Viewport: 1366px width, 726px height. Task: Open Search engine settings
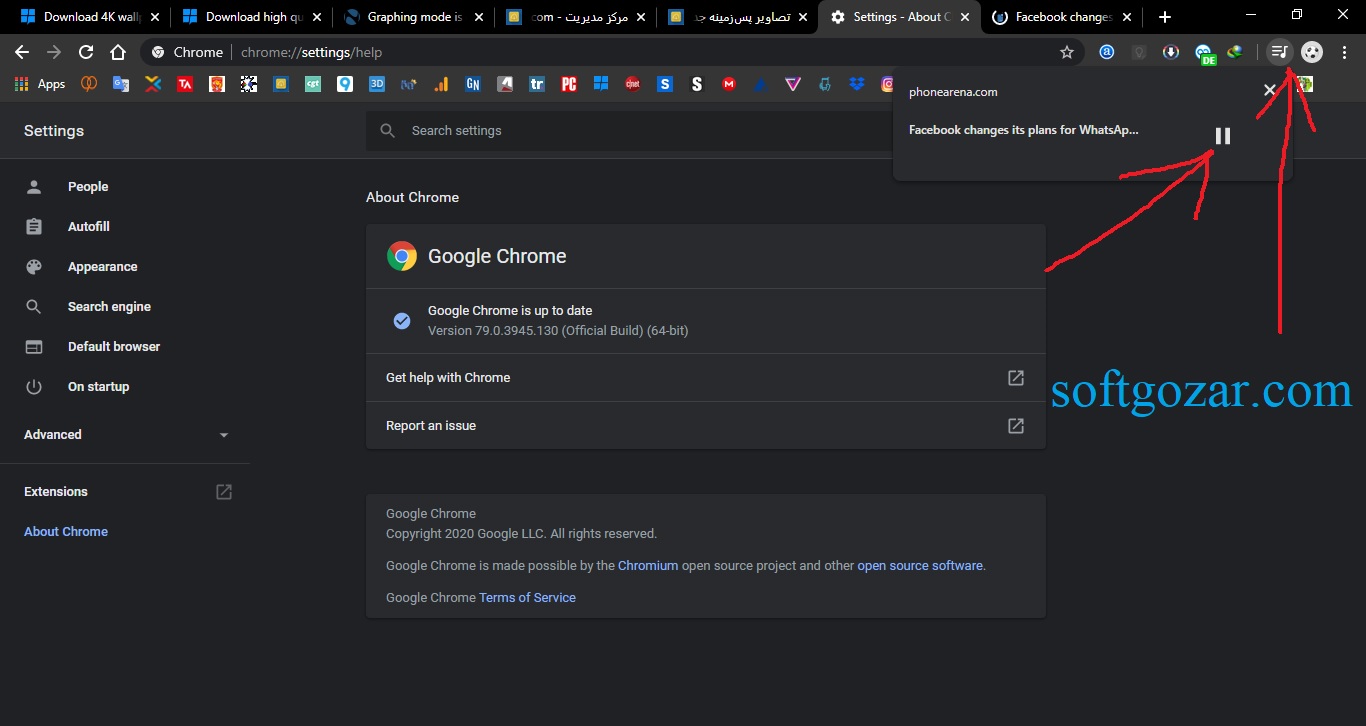(125, 307)
